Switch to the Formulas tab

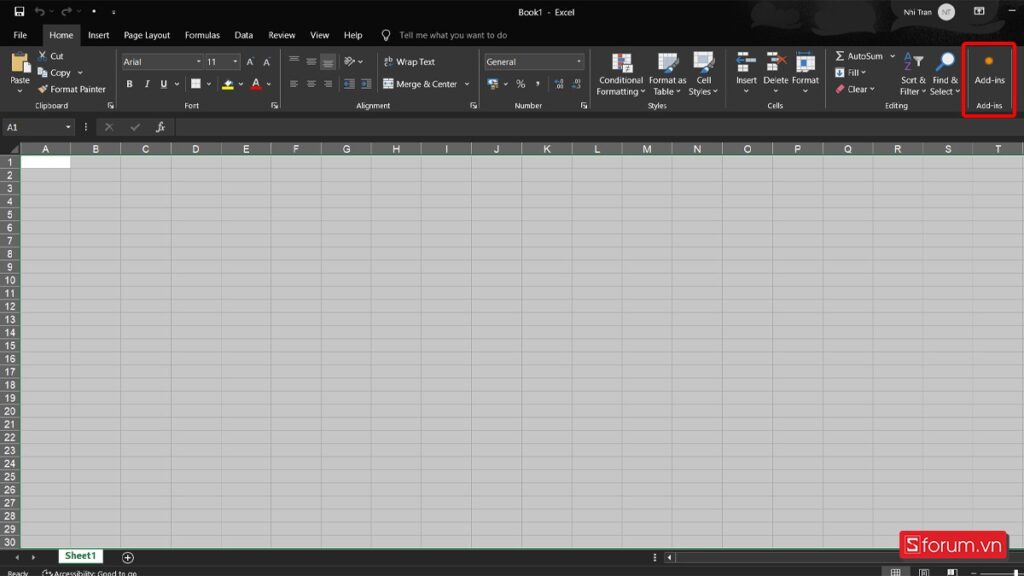coord(202,35)
